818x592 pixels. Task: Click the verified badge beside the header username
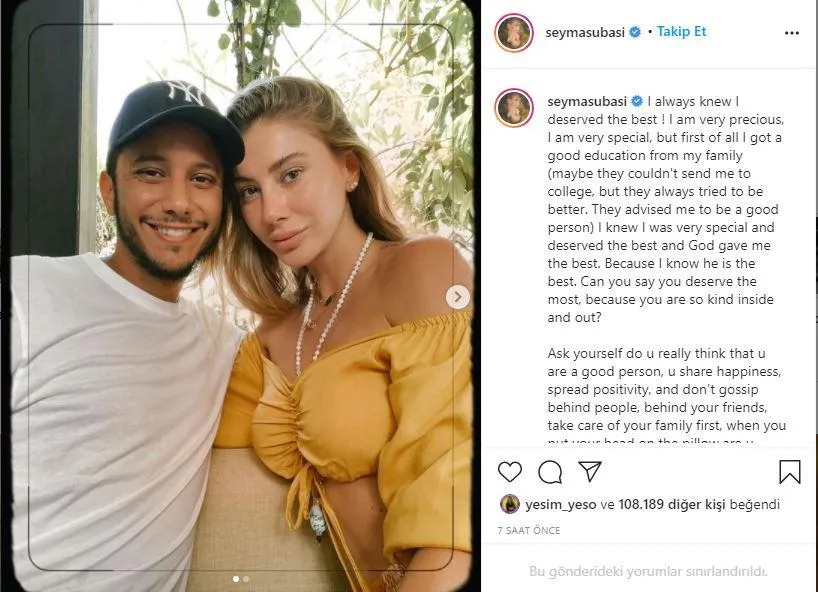(635, 32)
